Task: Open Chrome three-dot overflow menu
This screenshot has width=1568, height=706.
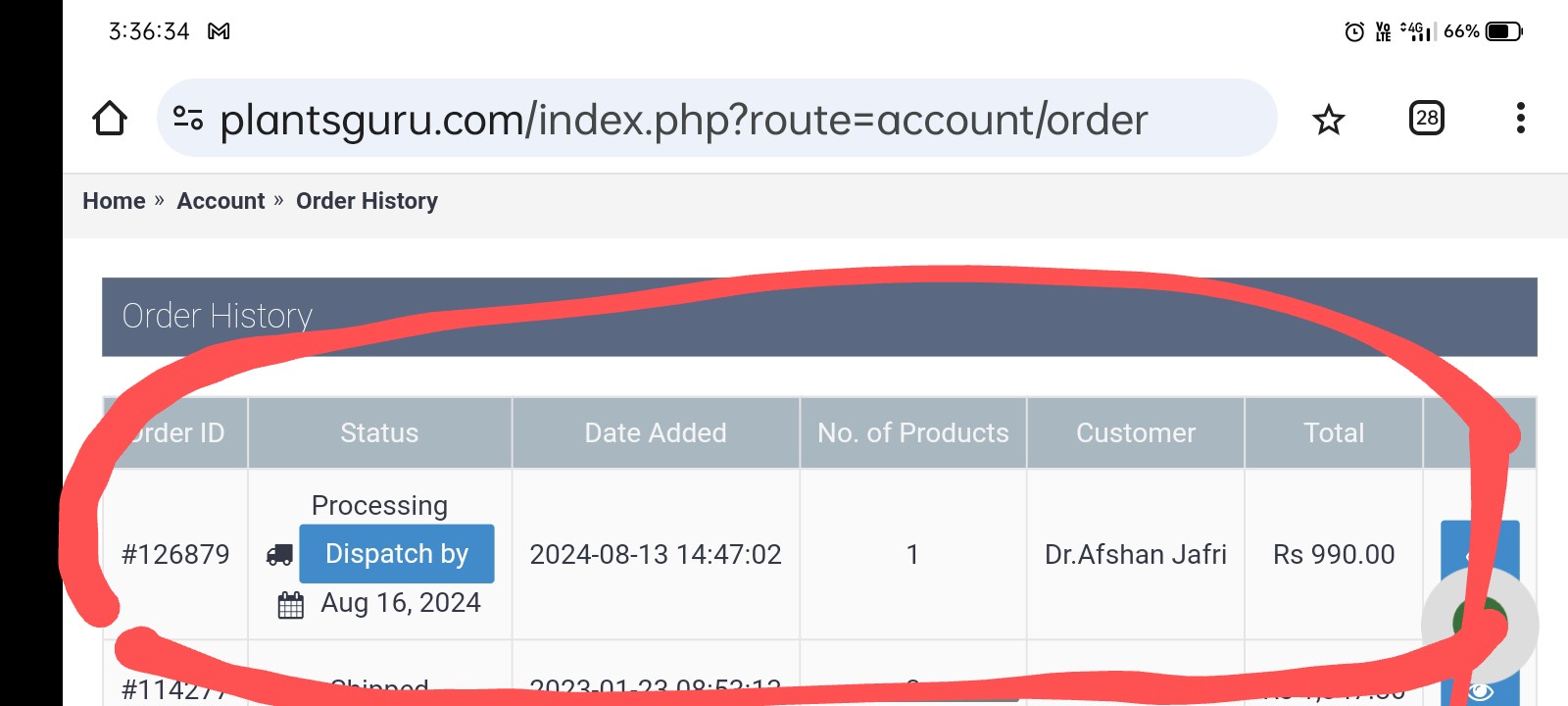Action: (1520, 119)
